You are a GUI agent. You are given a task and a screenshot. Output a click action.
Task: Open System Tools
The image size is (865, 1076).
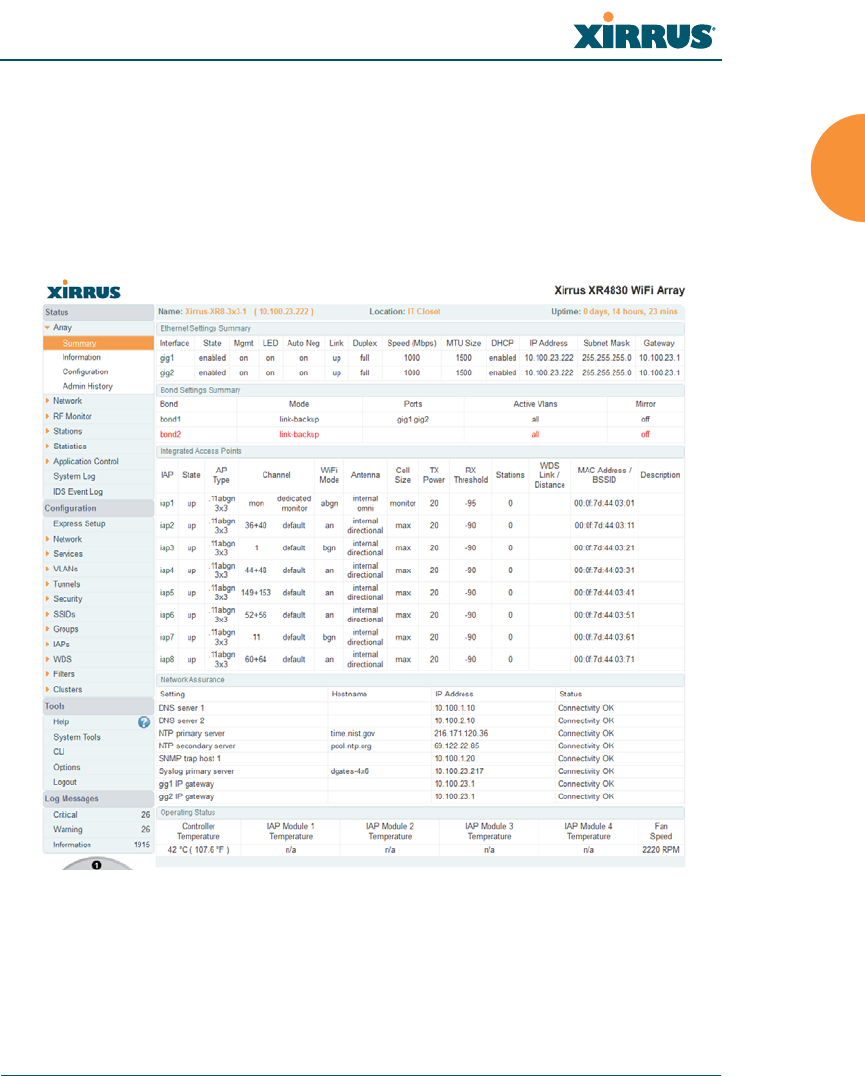pos(77,737)
